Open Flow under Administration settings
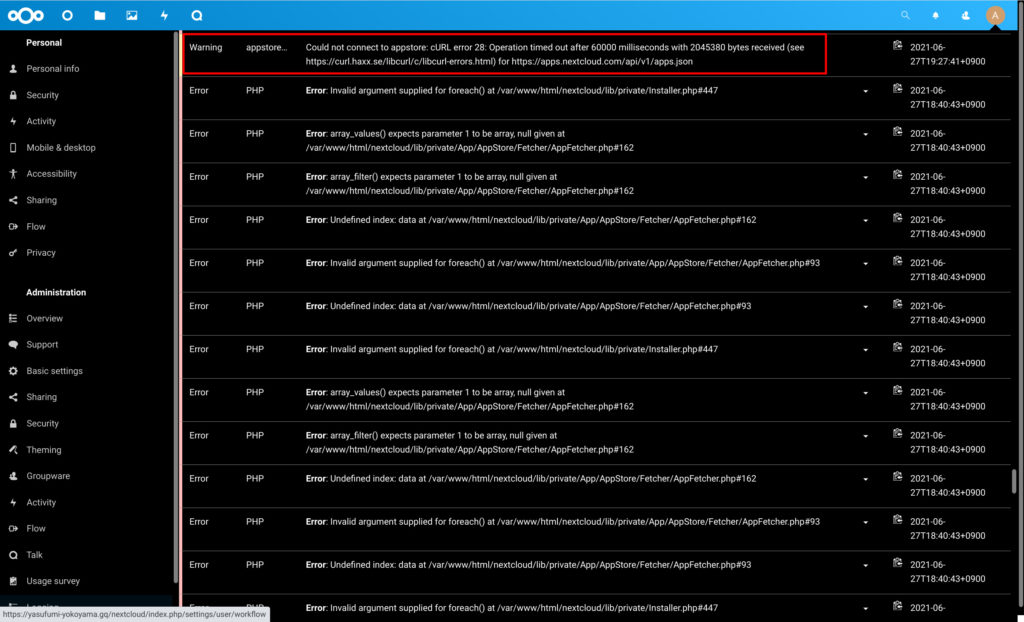Screen dimensions: 1024x622 (36, 529)
